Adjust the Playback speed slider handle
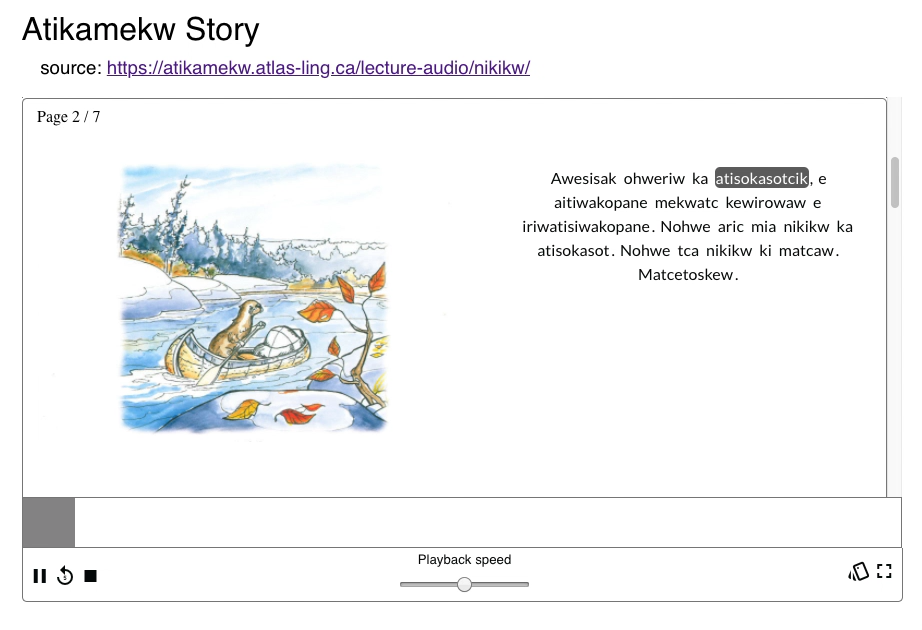Image resolution: width=922 pixels, height=630 pixels. (x=465, y=584)
